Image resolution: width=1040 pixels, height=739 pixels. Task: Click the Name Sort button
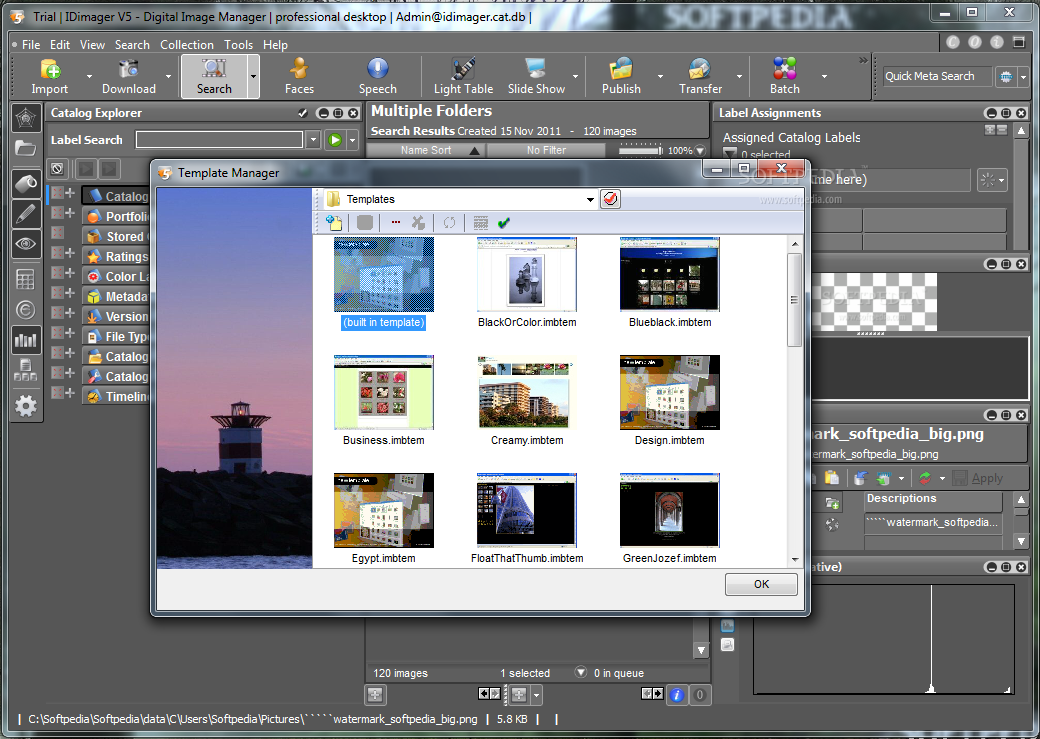(426, 151)
